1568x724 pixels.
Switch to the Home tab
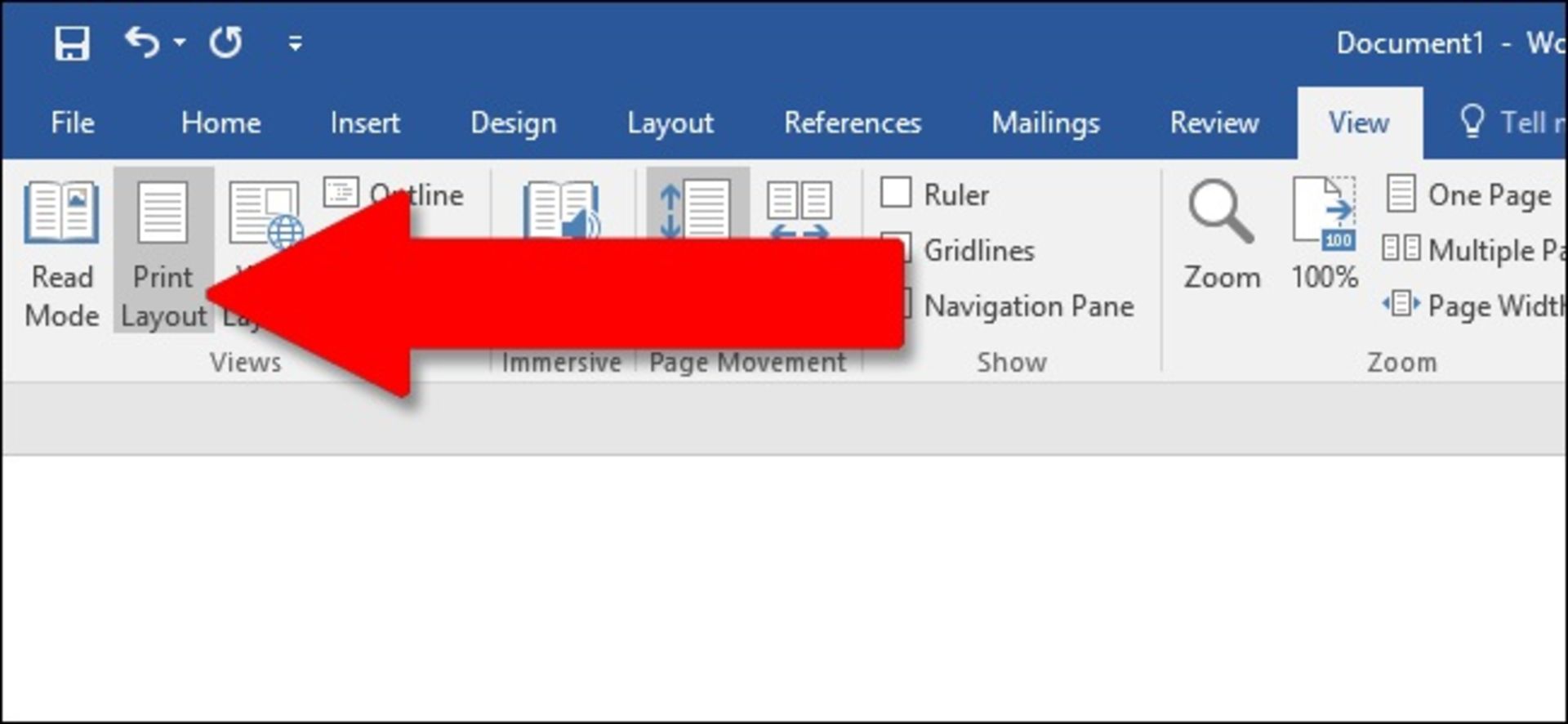coord(220,123)
